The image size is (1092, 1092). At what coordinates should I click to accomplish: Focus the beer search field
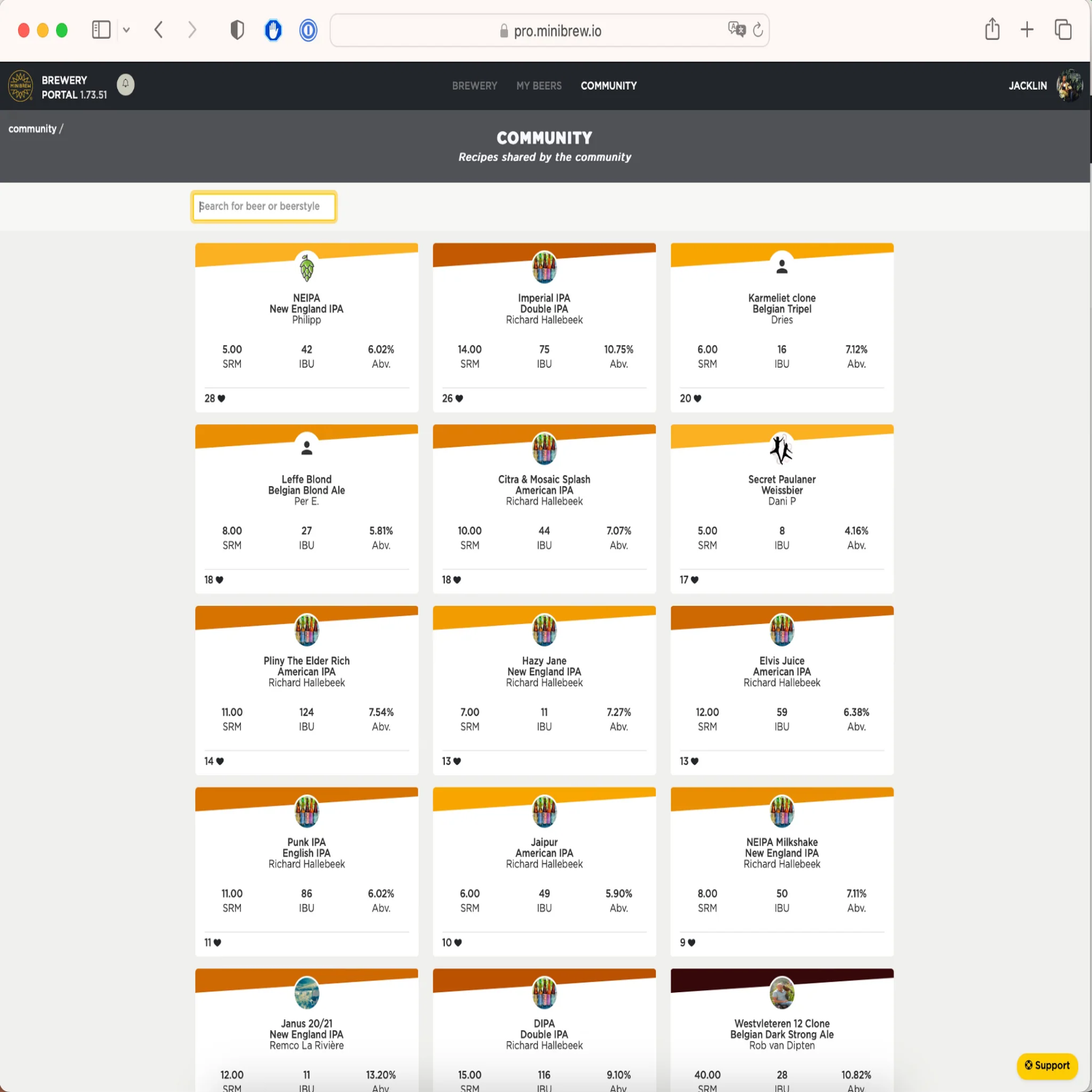(x=264, y=207)
